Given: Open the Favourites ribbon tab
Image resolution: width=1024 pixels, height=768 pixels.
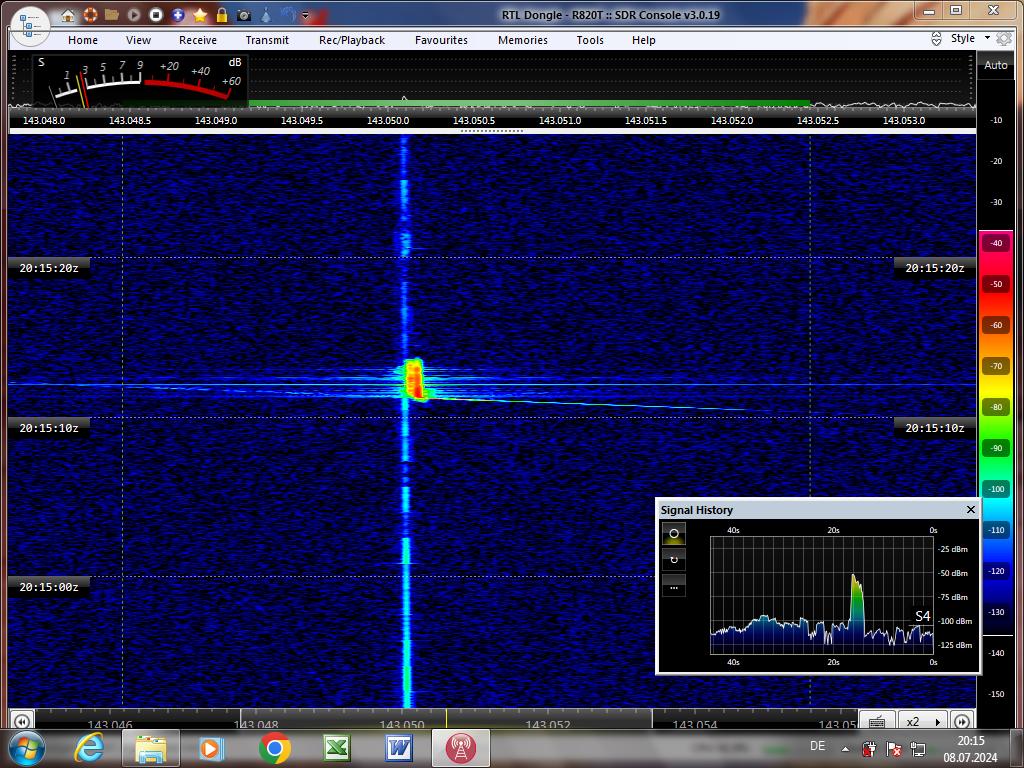Looking at the screenshot, I should click(441, 40).
